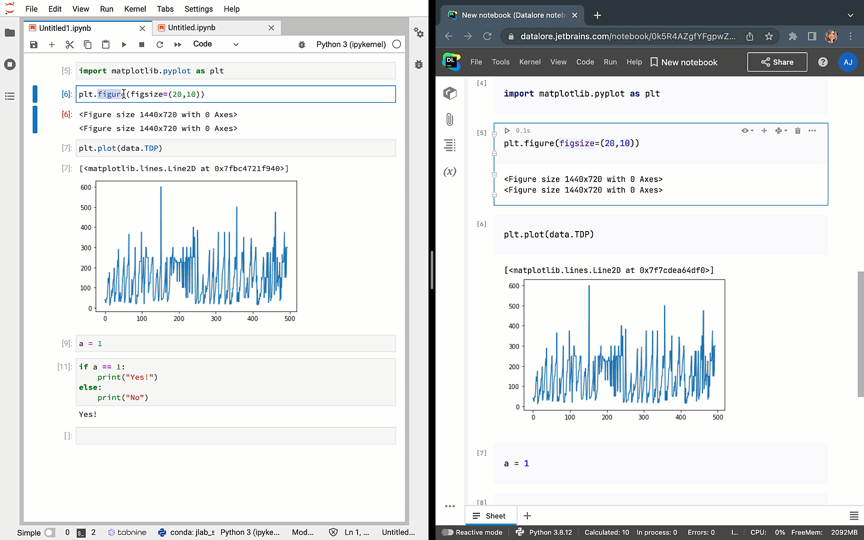Image resolution: width=864 pixels, height=540 pixels.
Task: Delete the Datalore cell with trash icon
Action: tap(797, 131)
